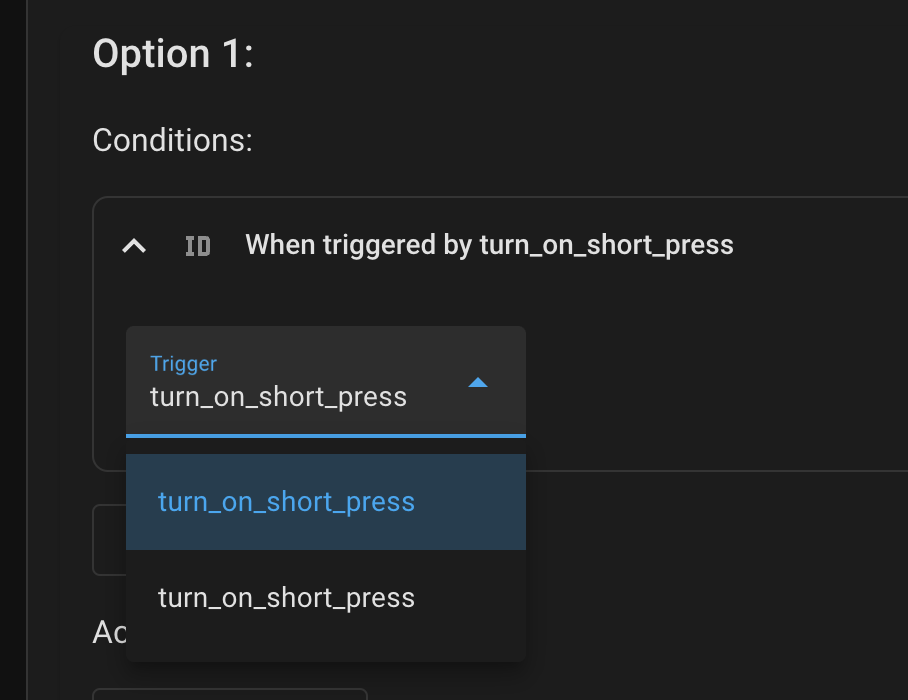The width and height of the screenshot is (908, 700).
Task: Focus the Trigger input field
Action: click(280, 397)
